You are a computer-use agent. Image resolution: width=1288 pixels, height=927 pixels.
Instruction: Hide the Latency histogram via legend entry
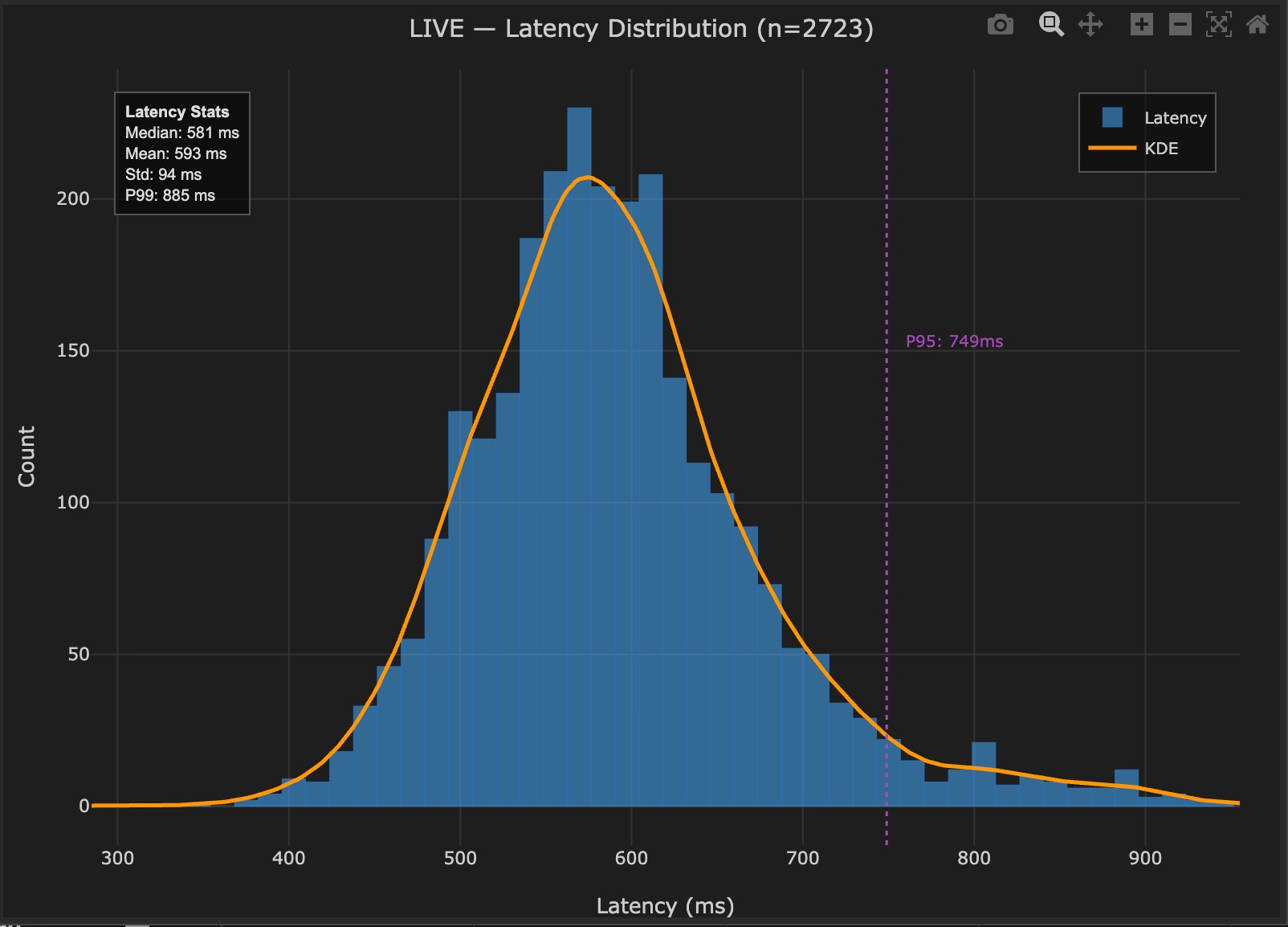click(x=1176, y=117)
